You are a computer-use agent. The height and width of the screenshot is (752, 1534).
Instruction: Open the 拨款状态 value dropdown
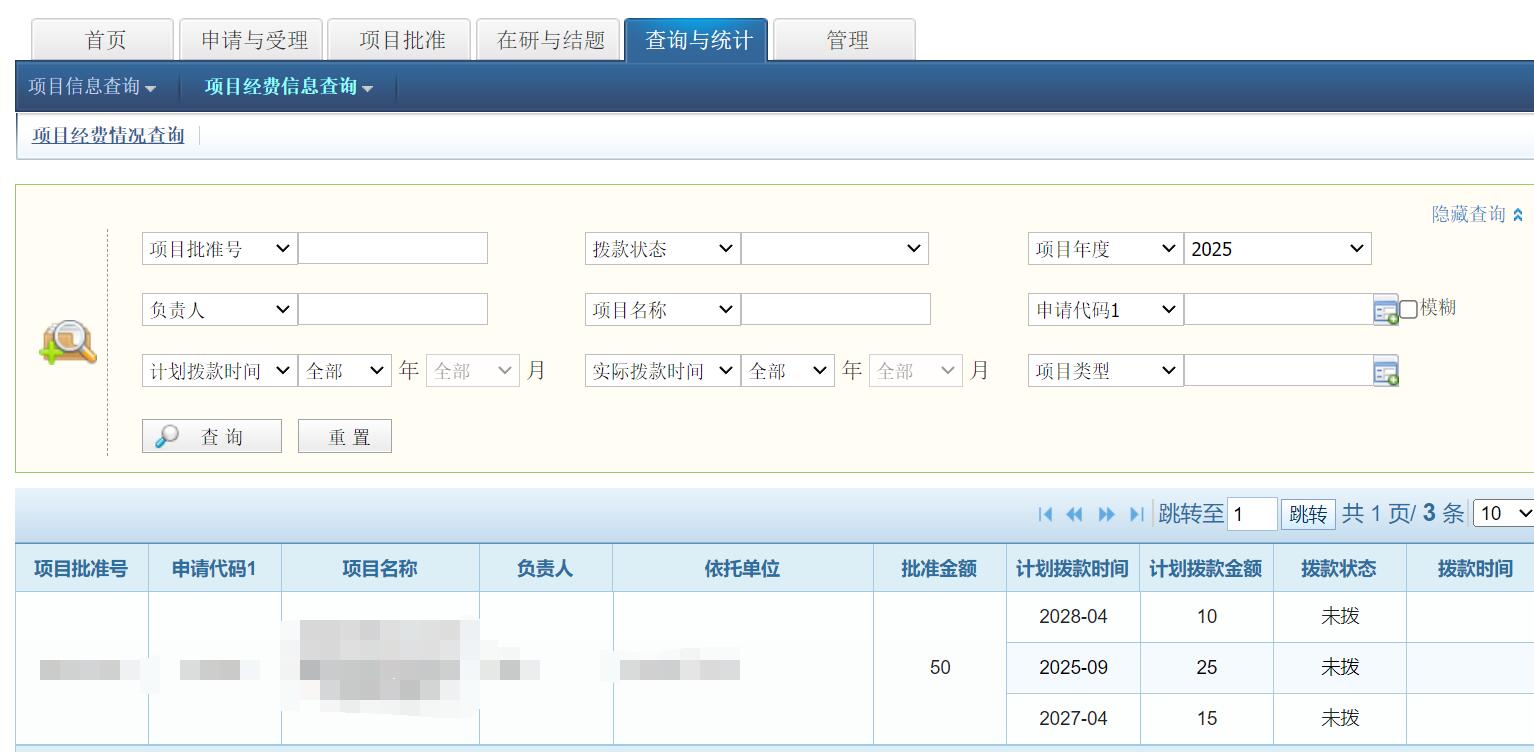pos(834,249)
